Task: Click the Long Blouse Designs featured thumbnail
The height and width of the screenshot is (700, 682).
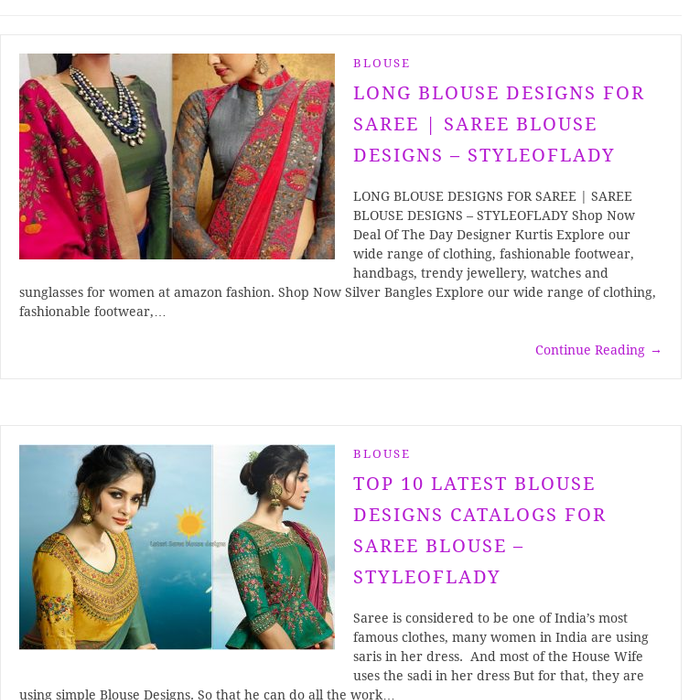Action: [x=177, y=156]
